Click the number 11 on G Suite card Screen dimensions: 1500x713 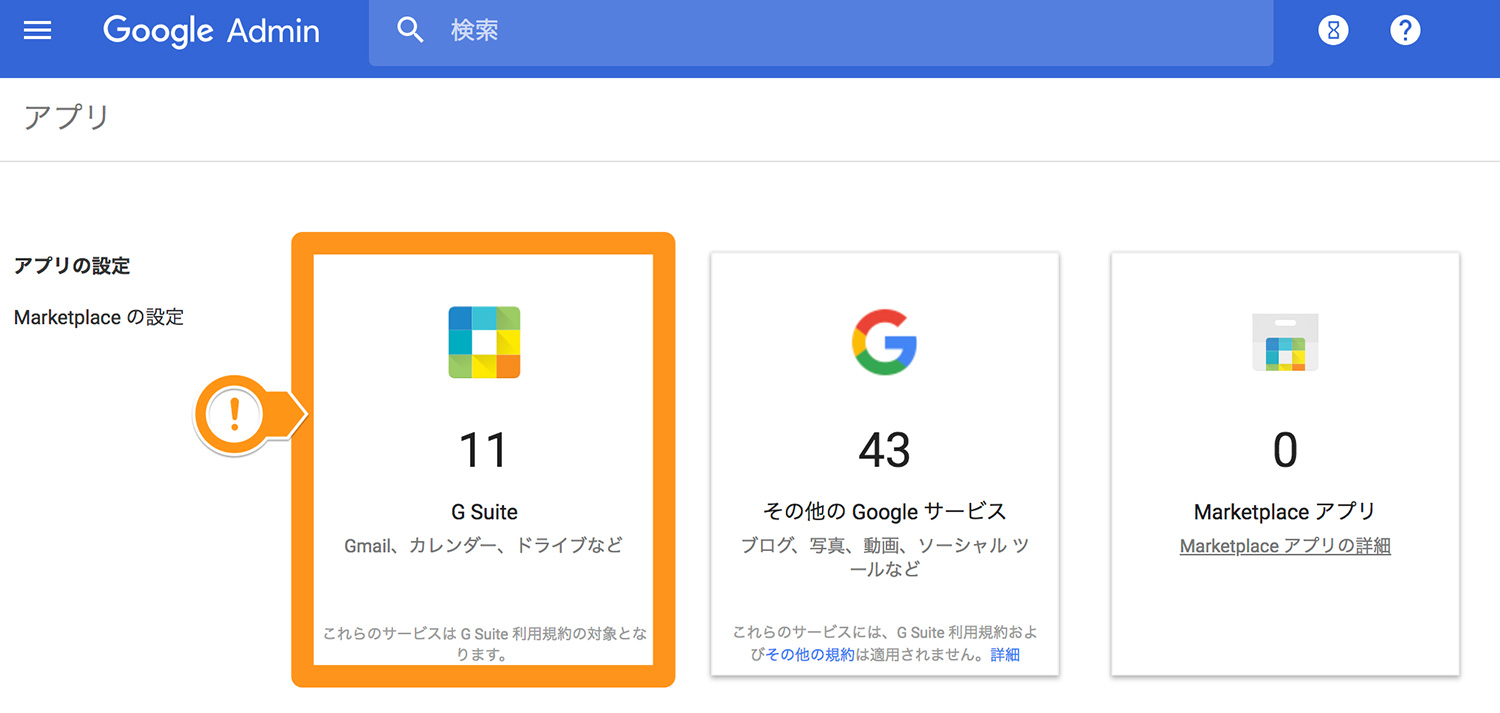point(484,450)
